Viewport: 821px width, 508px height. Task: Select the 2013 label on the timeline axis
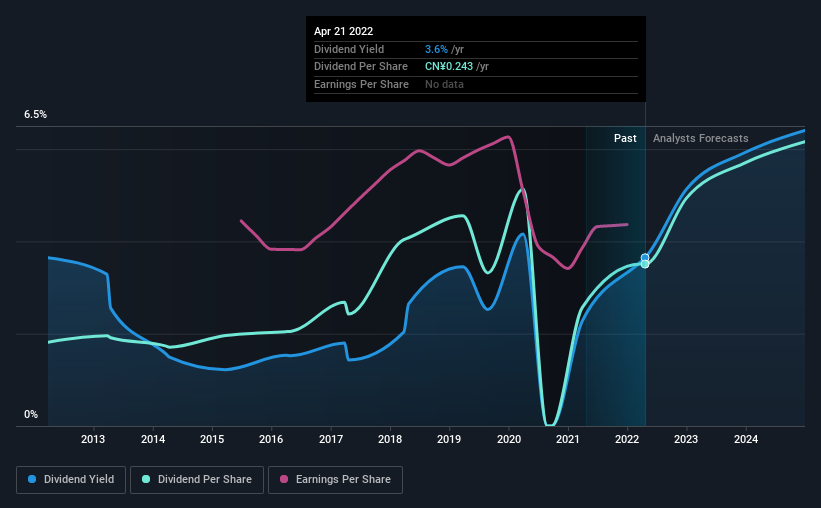tap(93, 439)
